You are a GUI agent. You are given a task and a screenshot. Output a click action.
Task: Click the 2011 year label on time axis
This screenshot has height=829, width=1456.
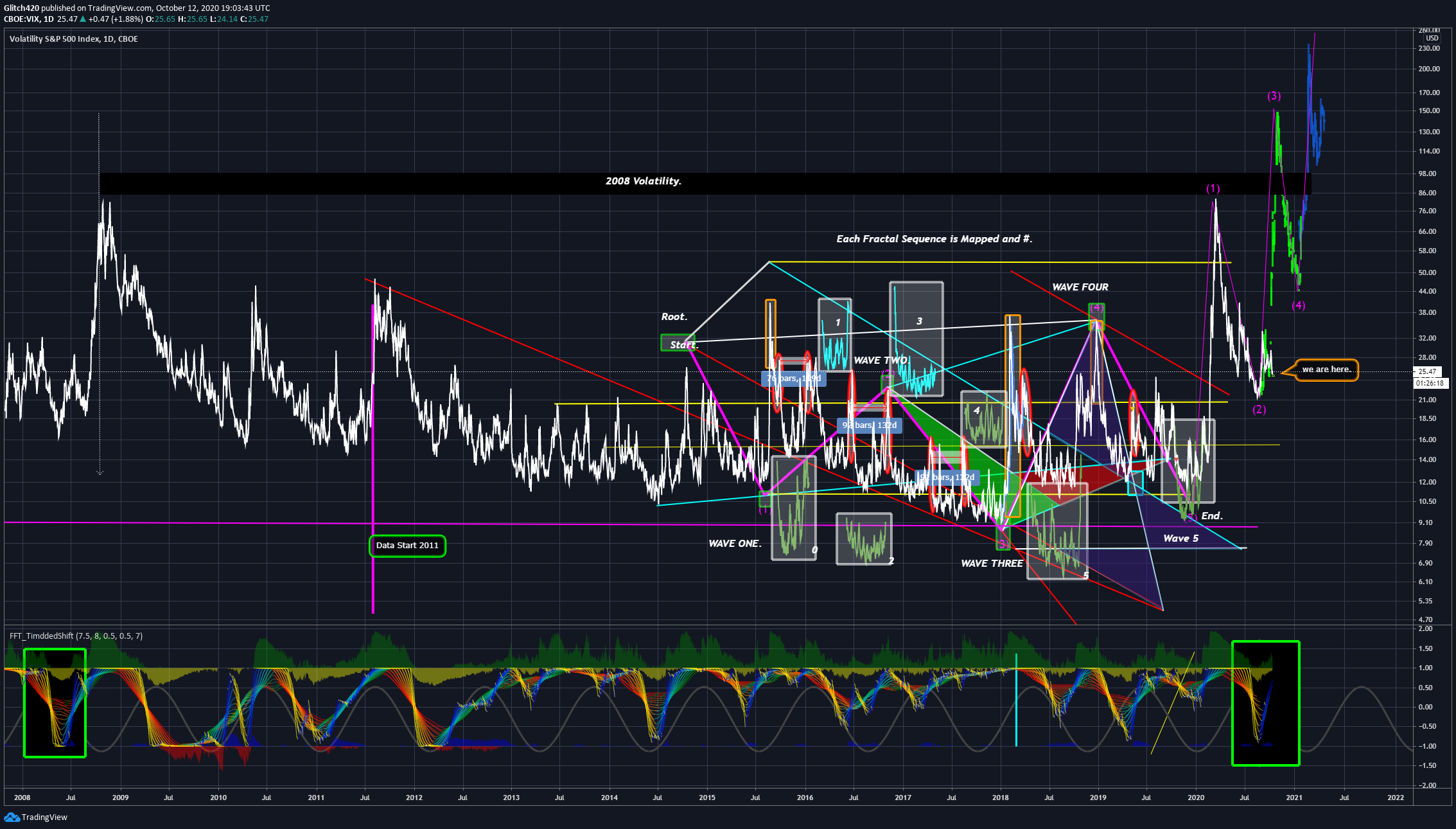coord(316,798)
